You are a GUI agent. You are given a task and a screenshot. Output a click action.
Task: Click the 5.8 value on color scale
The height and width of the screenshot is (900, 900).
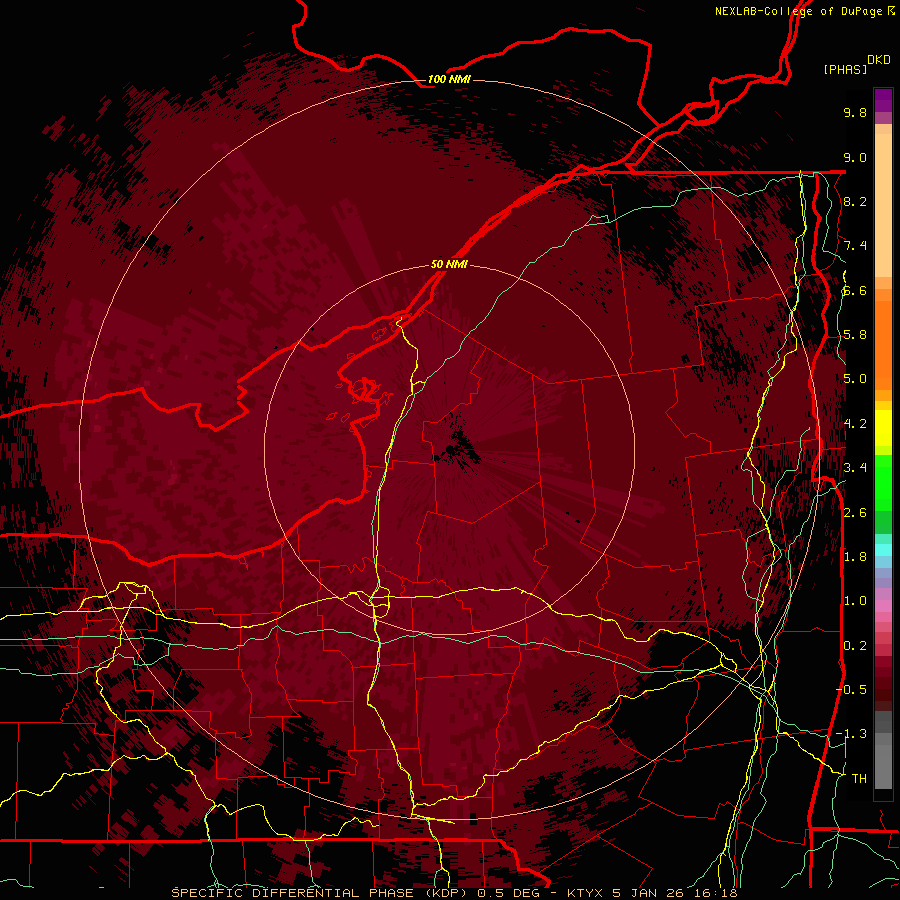(855, 335)
